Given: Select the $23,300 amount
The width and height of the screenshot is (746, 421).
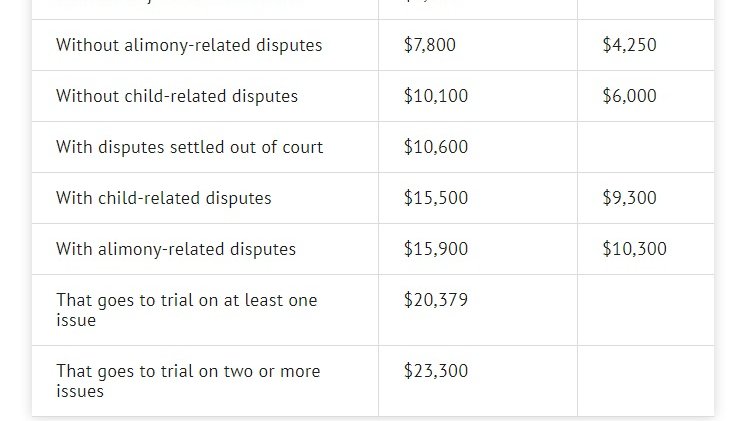Looking at the screenshot, I should 435,371.
